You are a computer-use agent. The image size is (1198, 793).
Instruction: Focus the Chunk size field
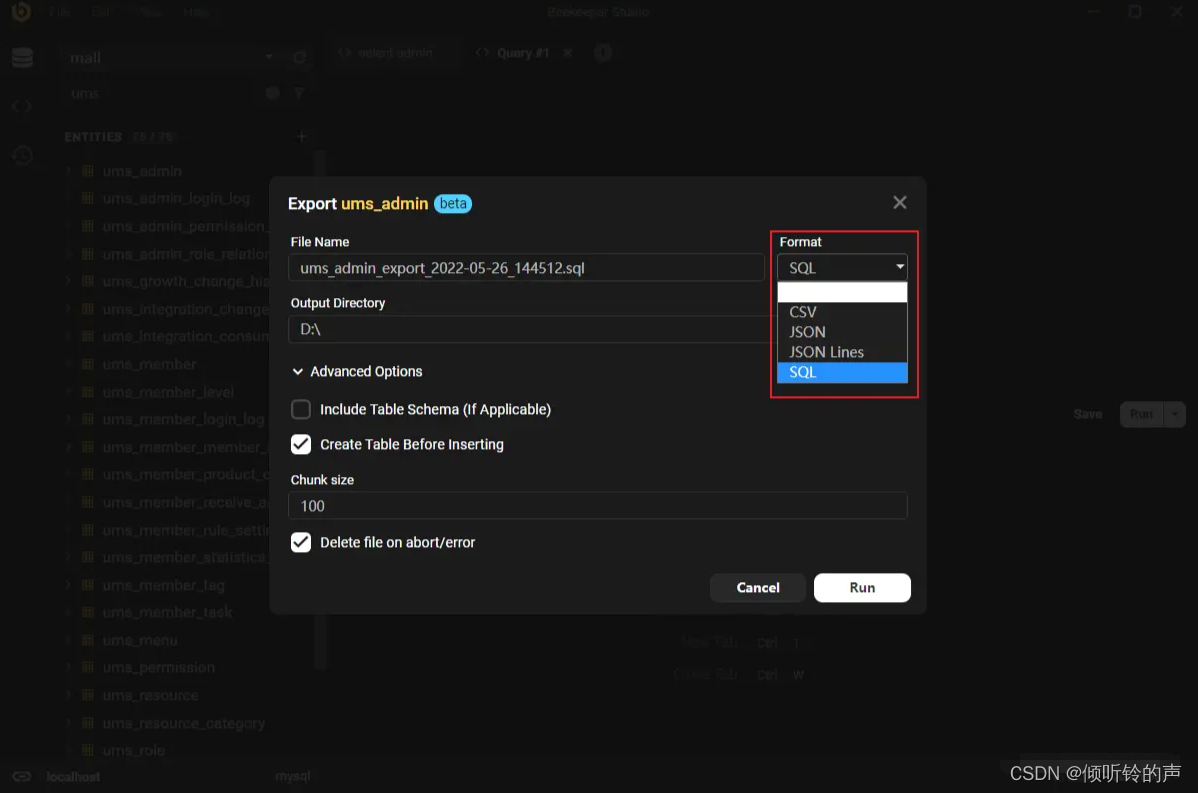(x=598, y=506)
